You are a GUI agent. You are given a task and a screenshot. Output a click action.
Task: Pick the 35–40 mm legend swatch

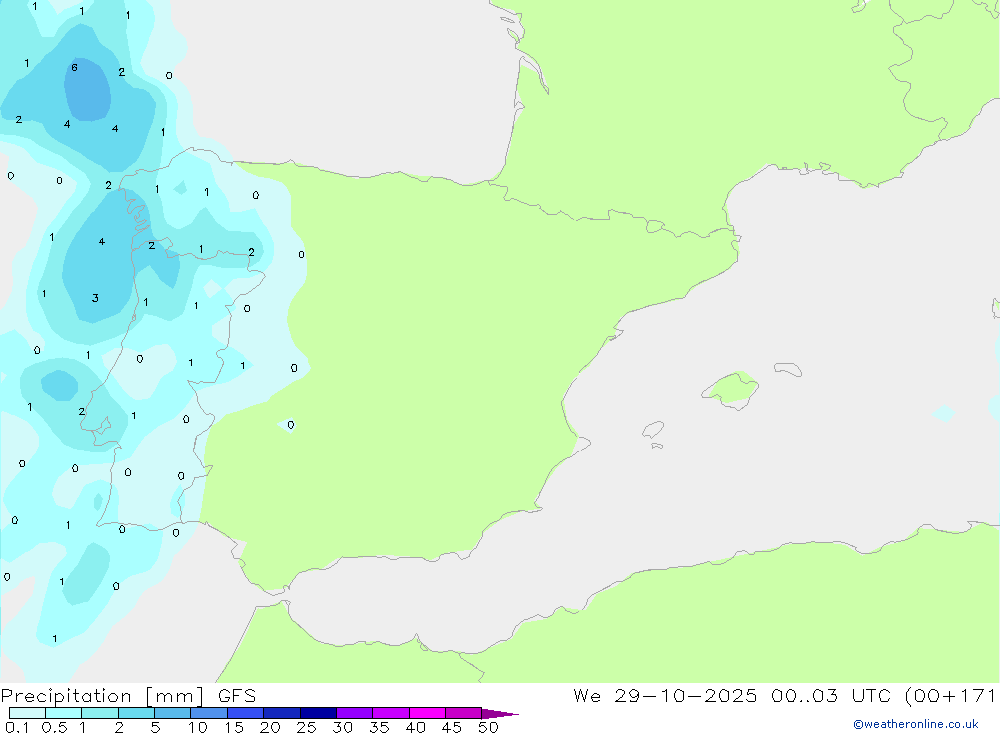tap(391, 713)
